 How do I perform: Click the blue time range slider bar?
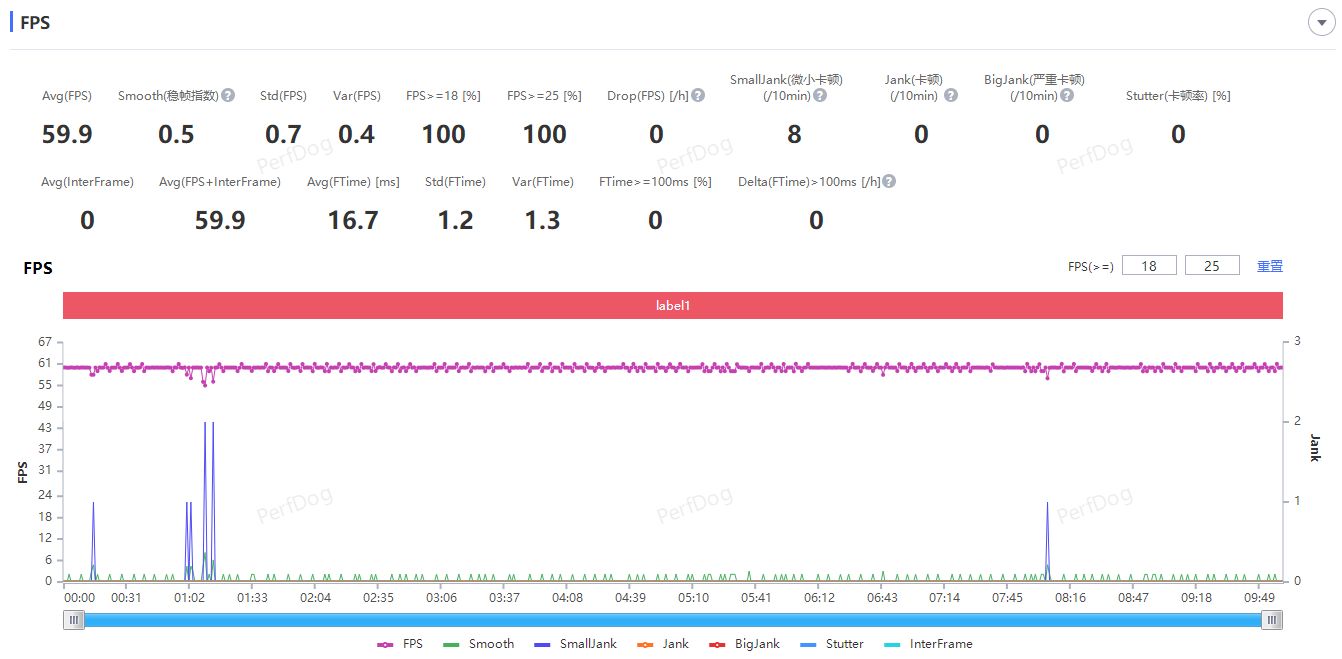673,620
